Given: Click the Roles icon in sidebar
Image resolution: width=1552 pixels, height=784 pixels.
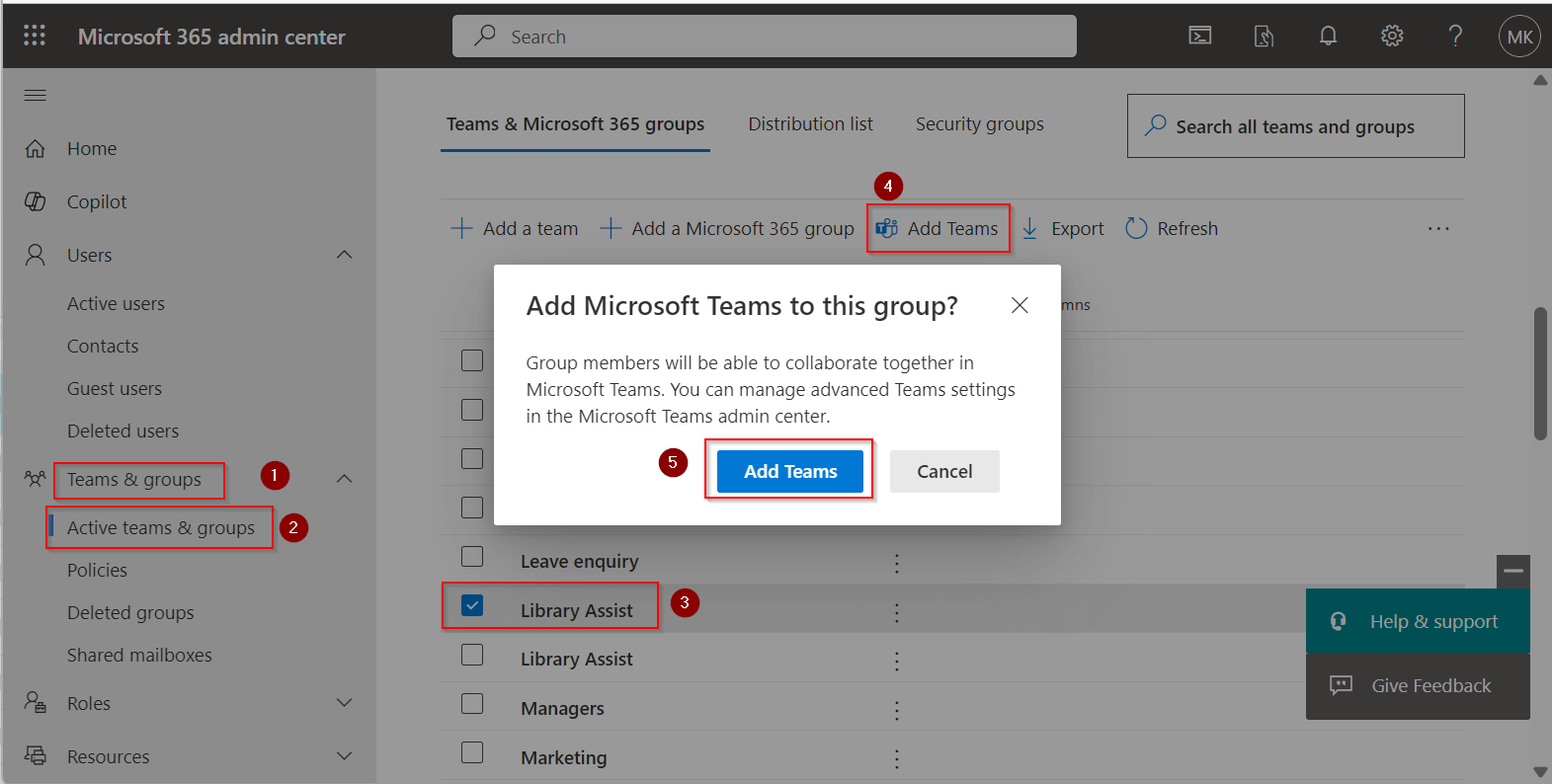Looking at the screenshot, I should point(36,702).
